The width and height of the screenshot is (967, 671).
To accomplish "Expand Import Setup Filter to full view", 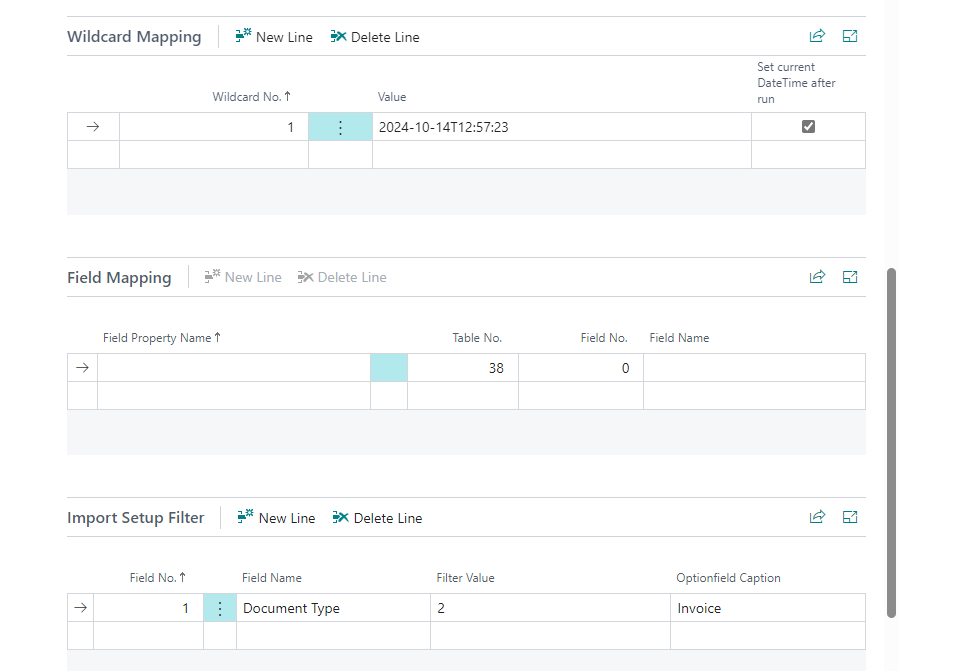I will pos(850,517).
